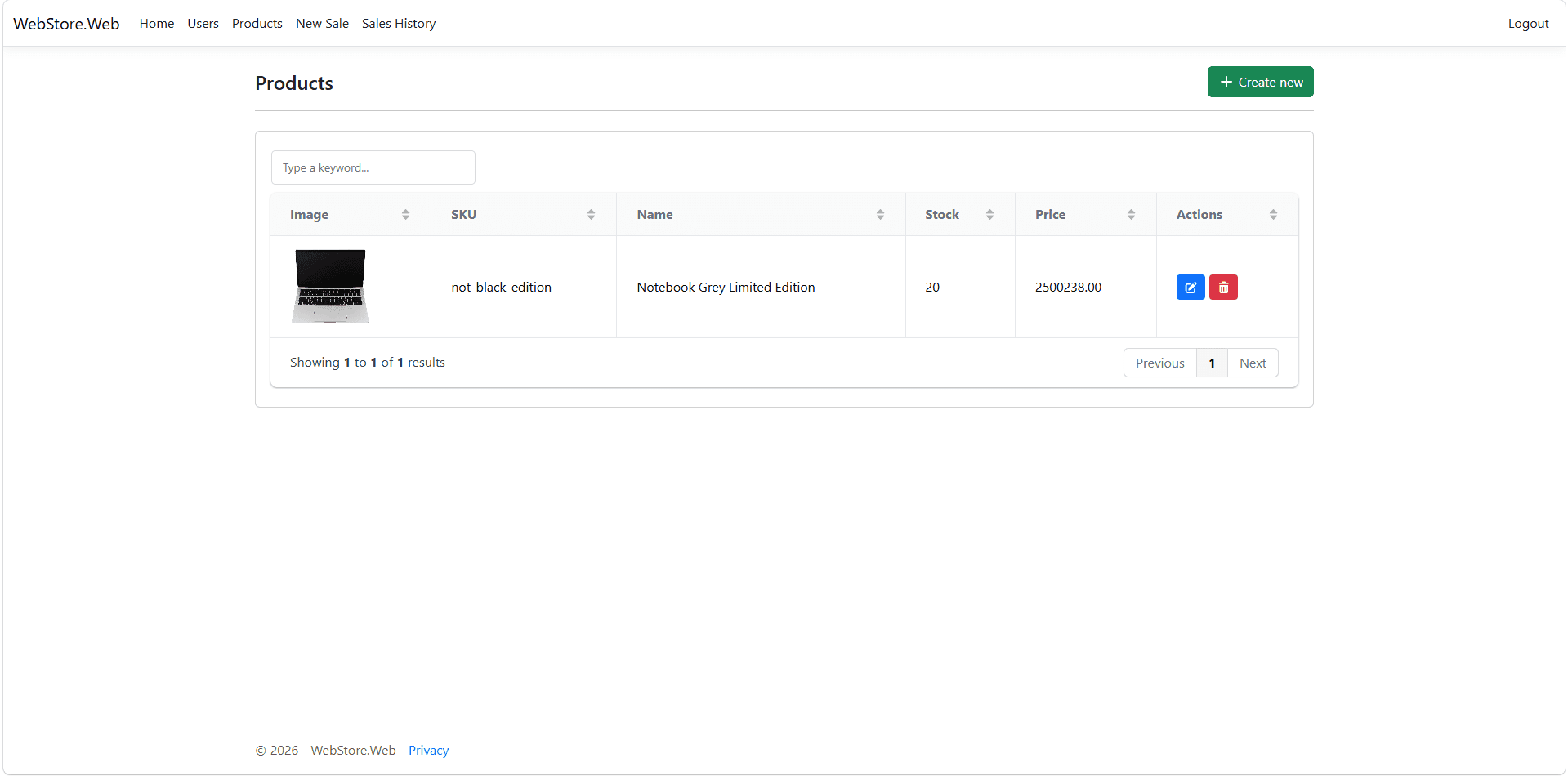
Task: Edit the Notebook Grey Limited Edition product
Action: tap(1191, 288)
